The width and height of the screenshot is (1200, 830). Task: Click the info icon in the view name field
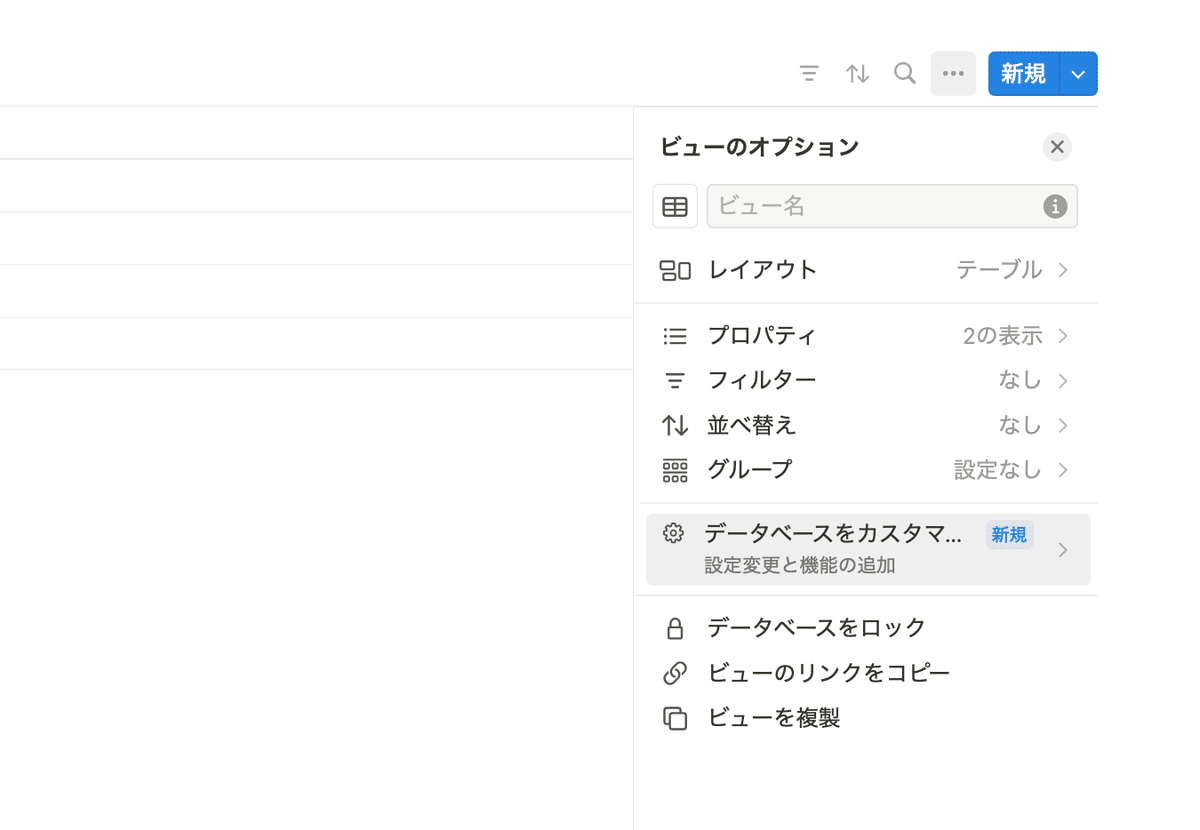click(x=1055, y=206)
